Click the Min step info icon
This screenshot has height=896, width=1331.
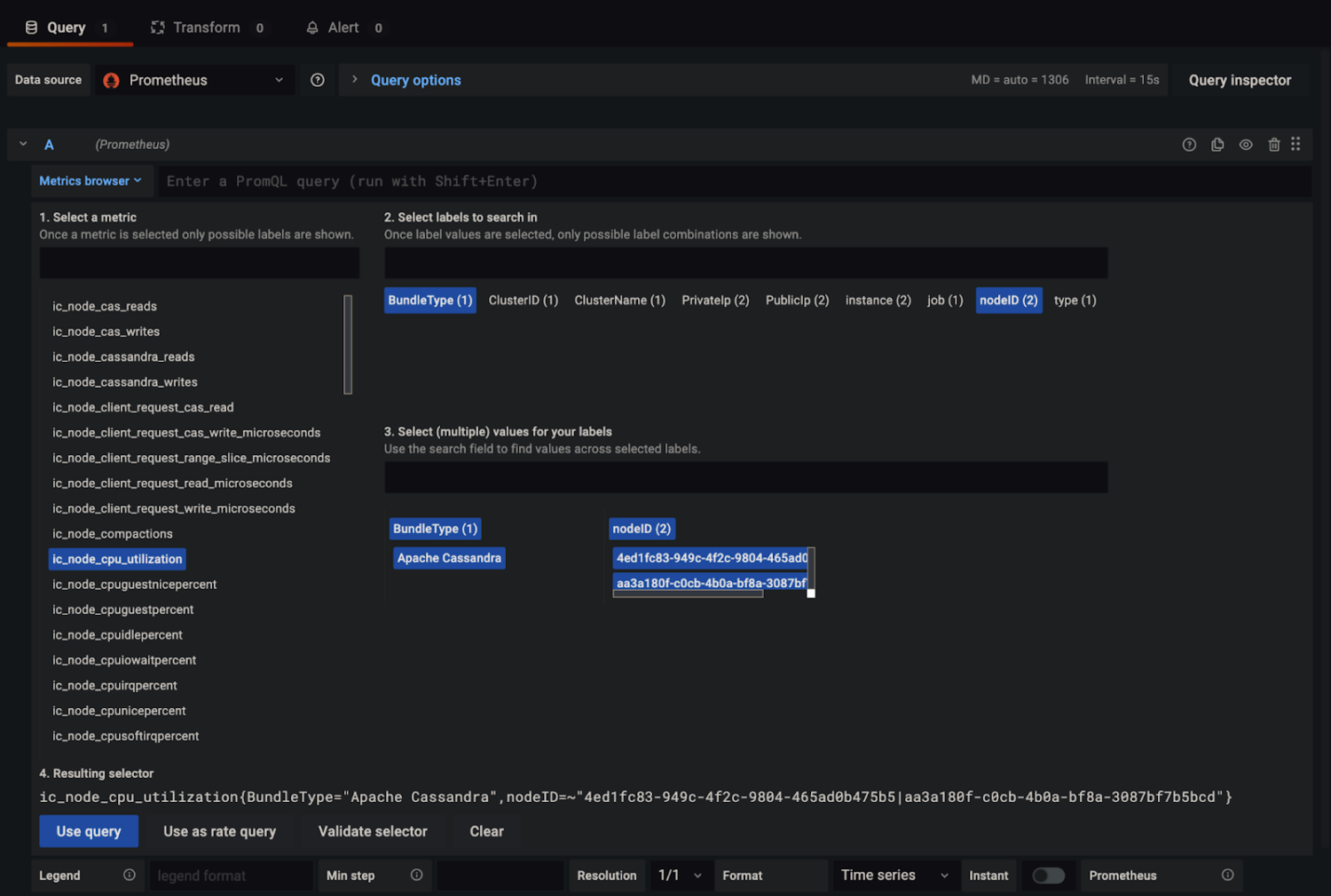pos(416,876)
